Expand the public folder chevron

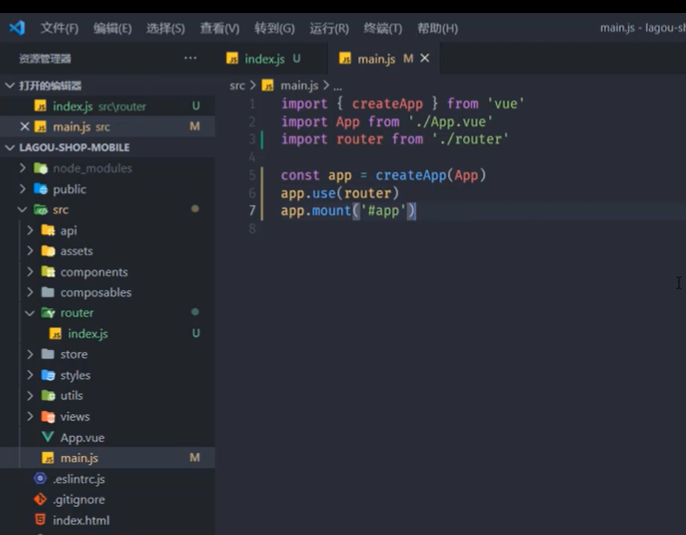pos(23,189)
